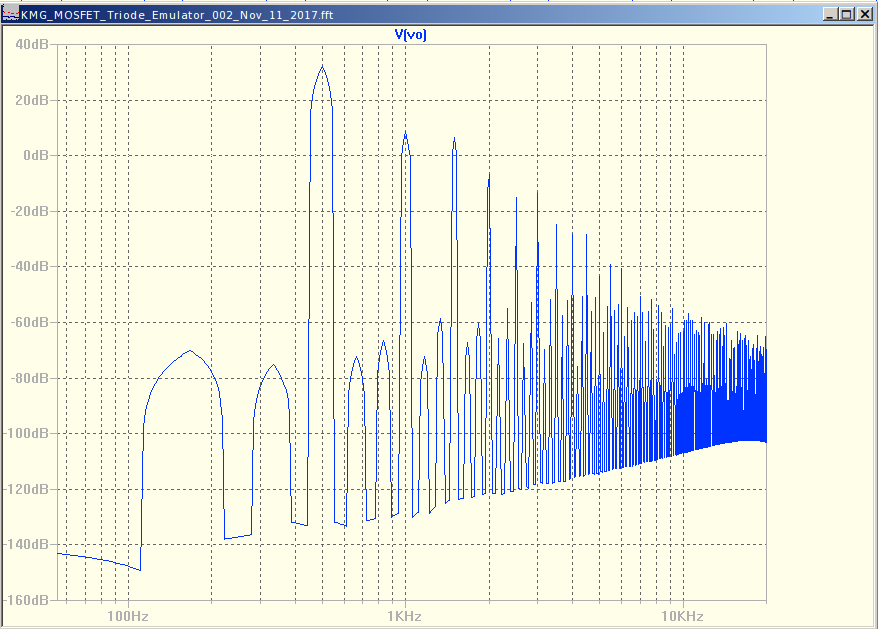Maximize the FFT plot window

[847, 15]
